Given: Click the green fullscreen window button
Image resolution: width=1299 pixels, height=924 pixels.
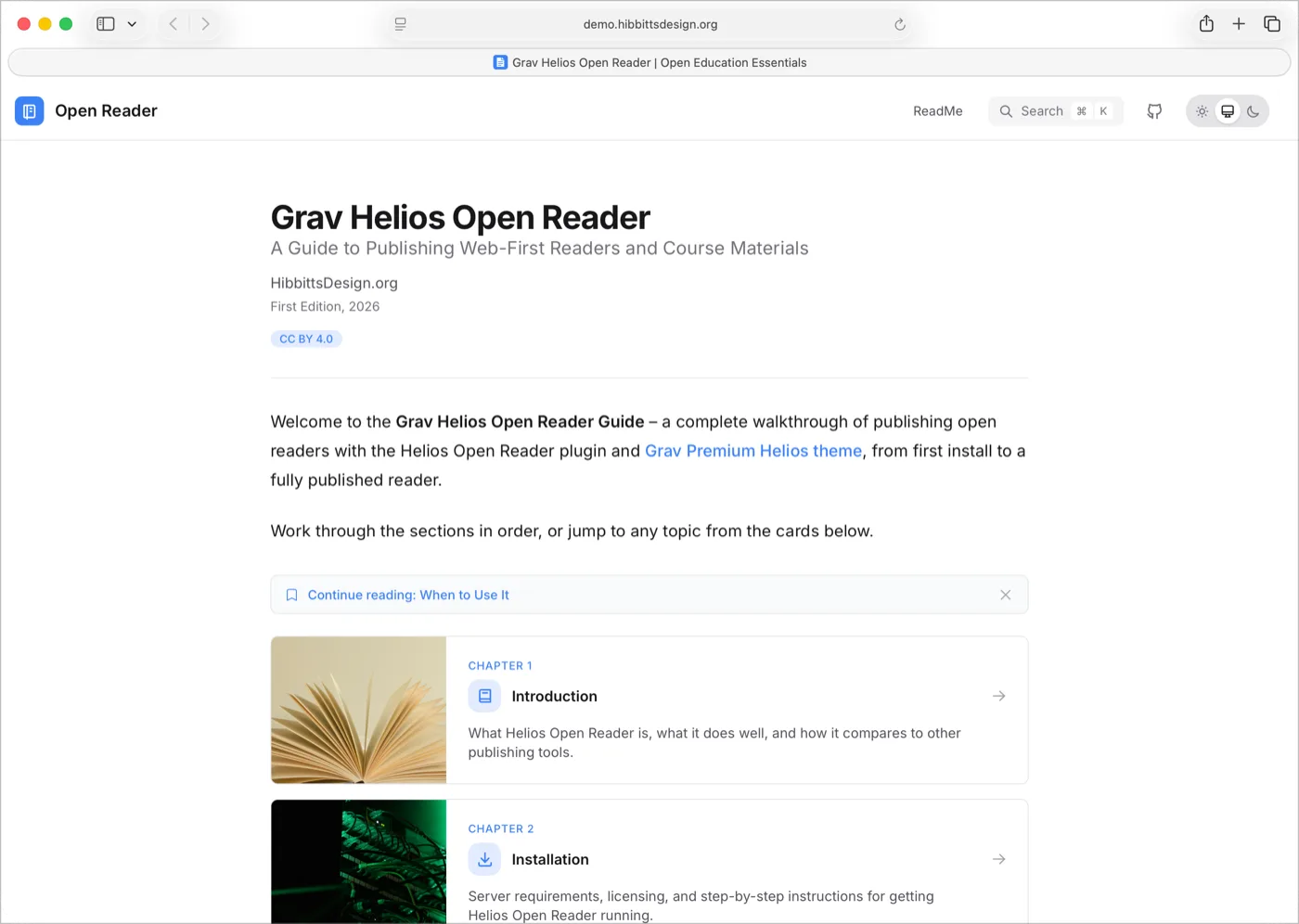Looking at the screenshot, I should pyautogui.click(x=66, y=24).
